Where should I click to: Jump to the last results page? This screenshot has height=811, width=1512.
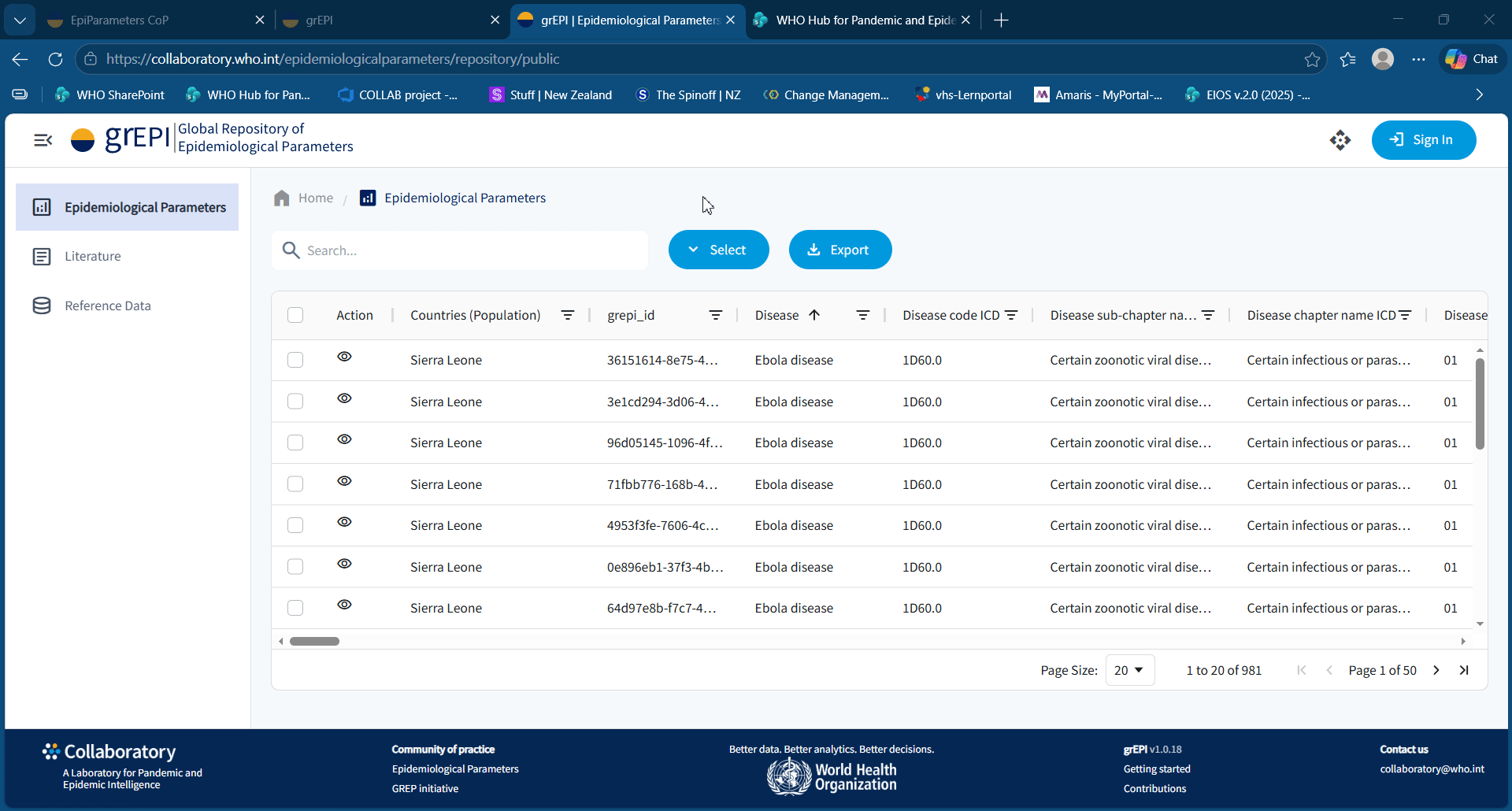click(x=1464, y=670)
